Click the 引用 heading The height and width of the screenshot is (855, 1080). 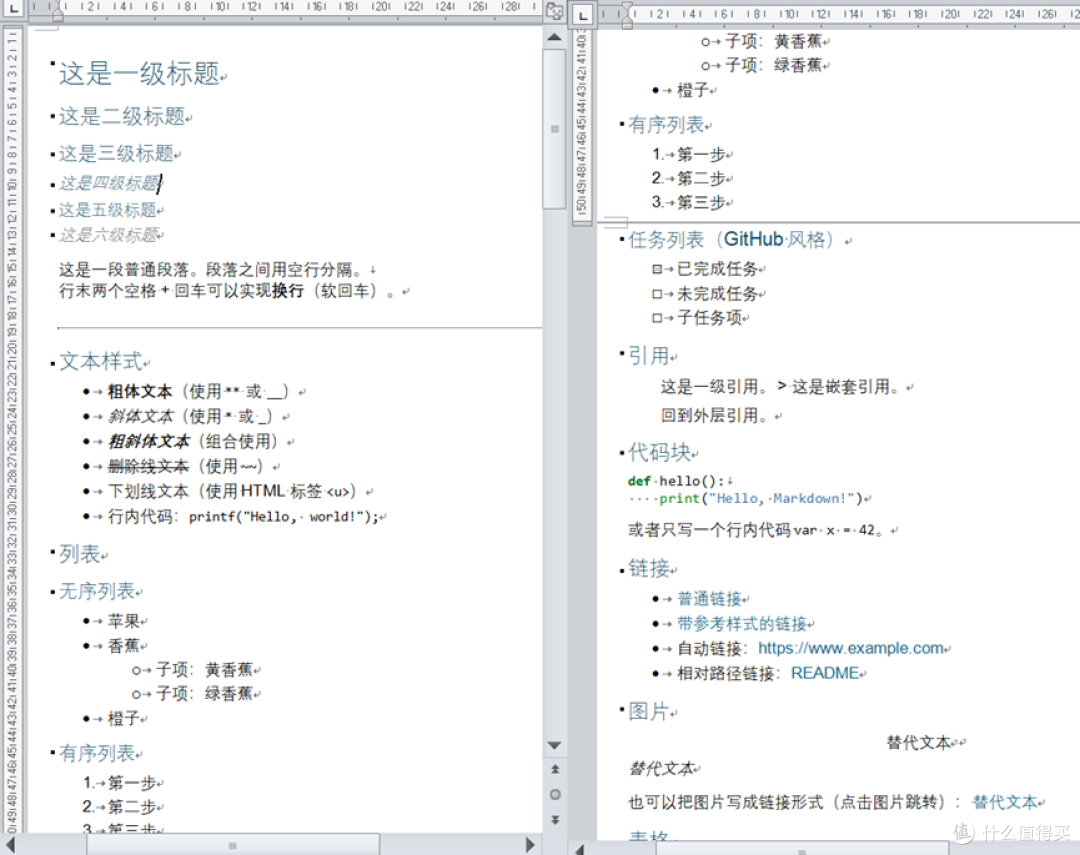648,356
